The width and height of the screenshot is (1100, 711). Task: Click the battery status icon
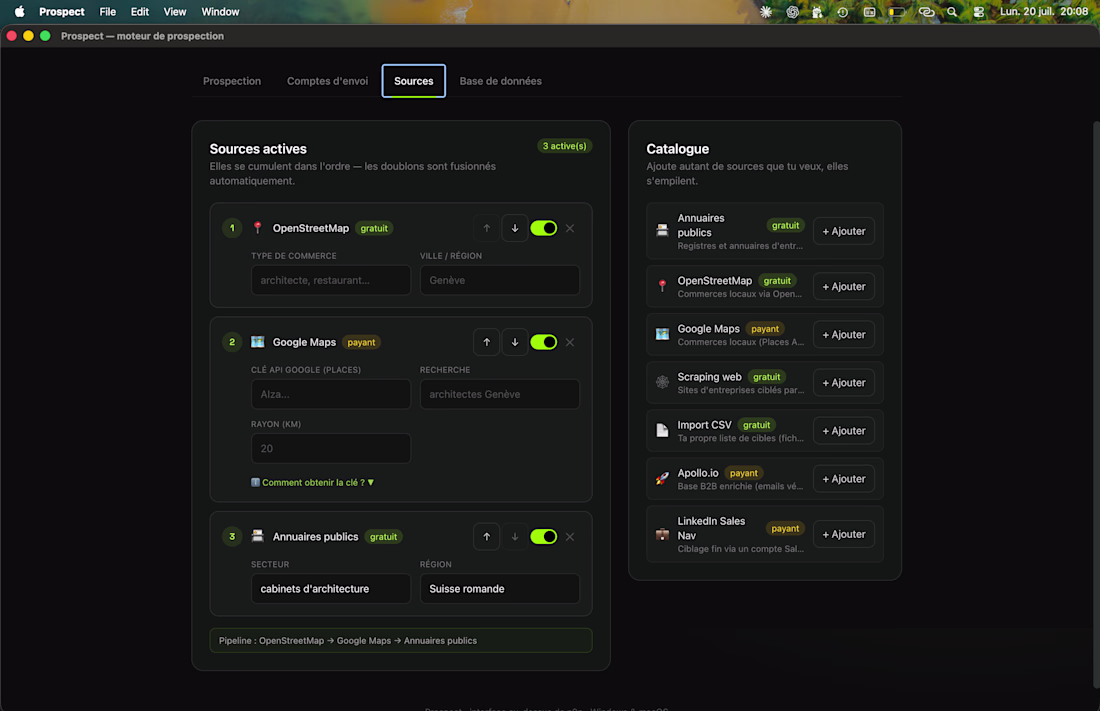[897, 12]
